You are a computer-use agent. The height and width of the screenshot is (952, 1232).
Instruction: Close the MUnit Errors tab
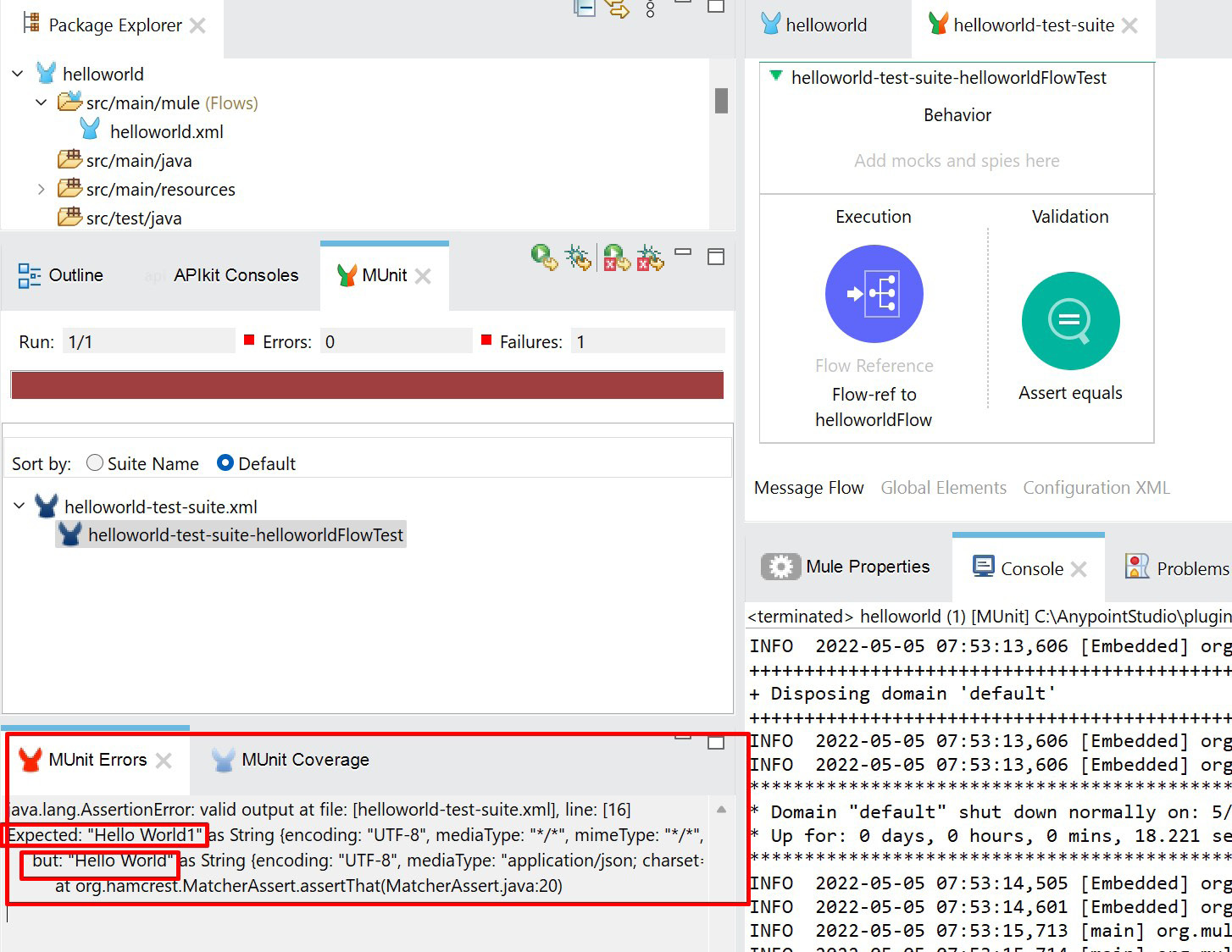(x=164, y=761)
